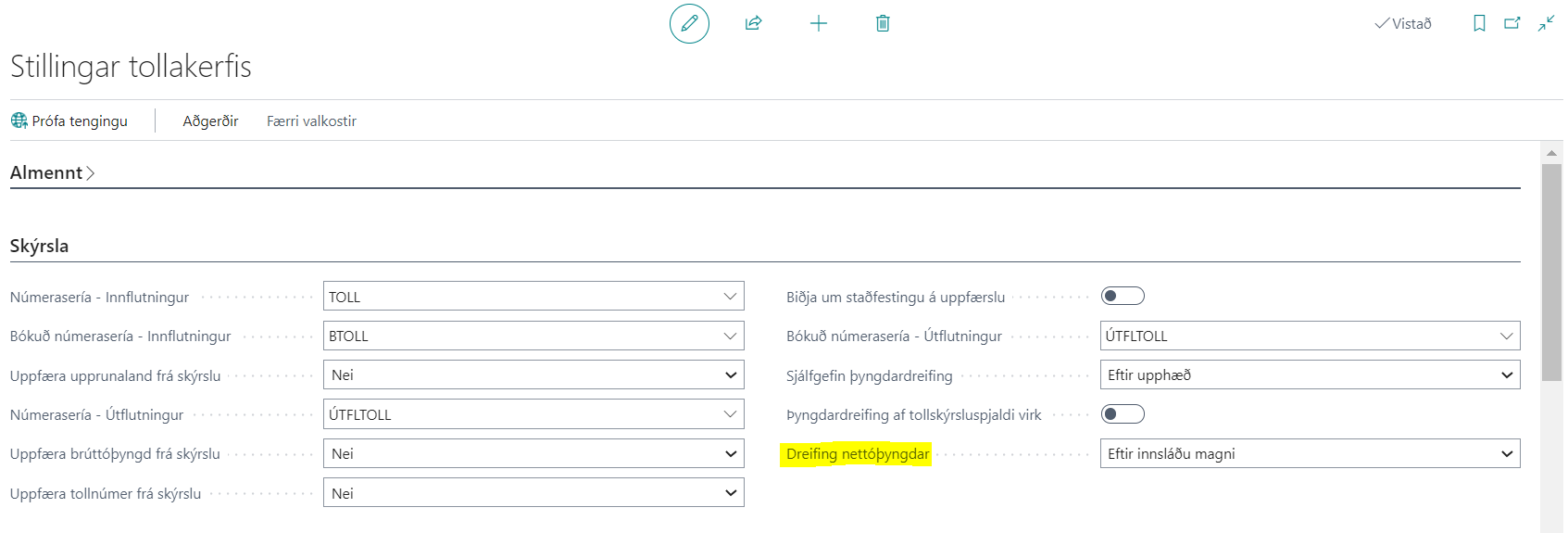
Task: Open the Aðgerðir menu
Action: pyautogui.click(x=210, y=121)
